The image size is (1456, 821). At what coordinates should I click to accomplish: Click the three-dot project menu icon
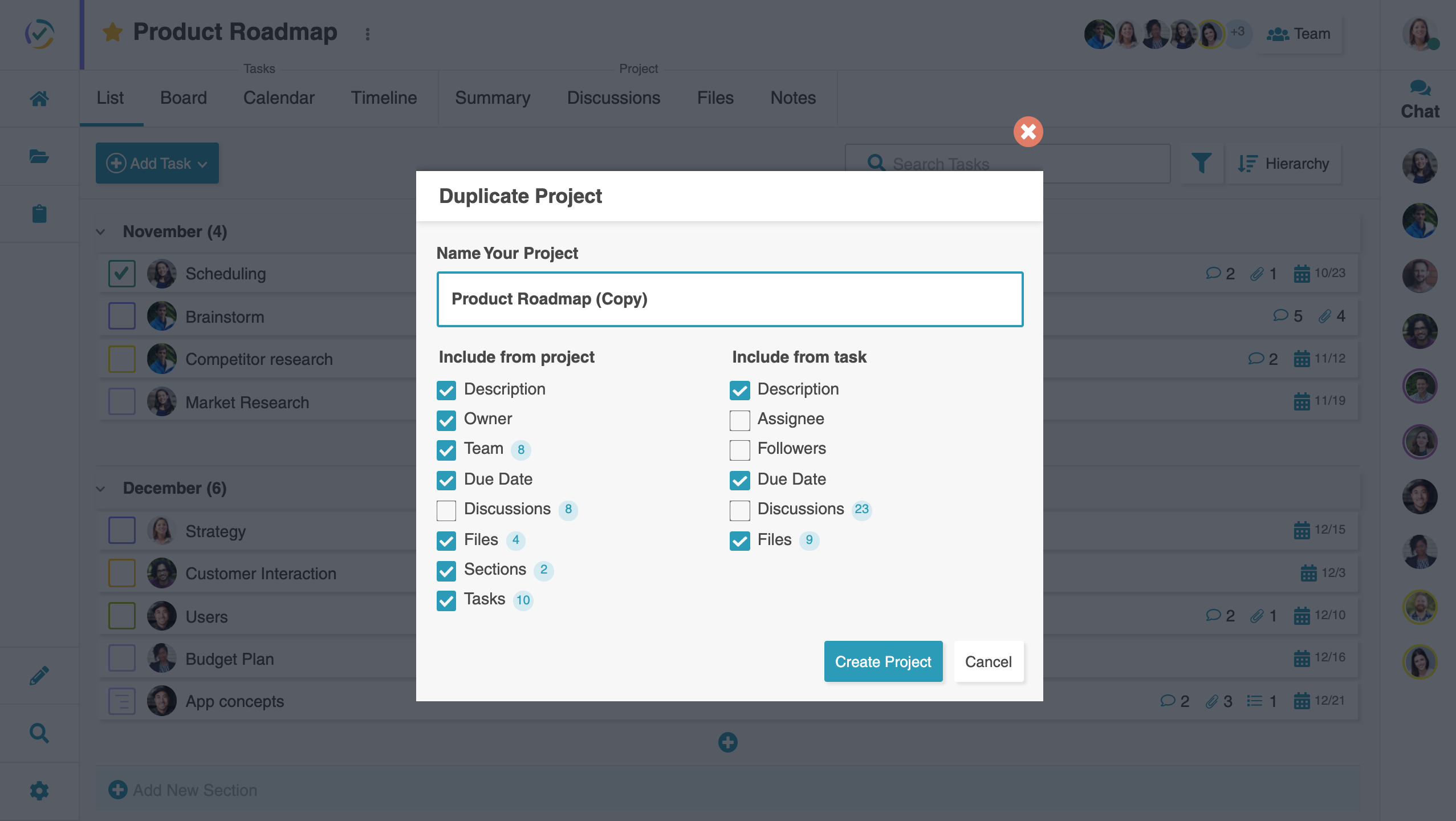[x=368, y=34]
